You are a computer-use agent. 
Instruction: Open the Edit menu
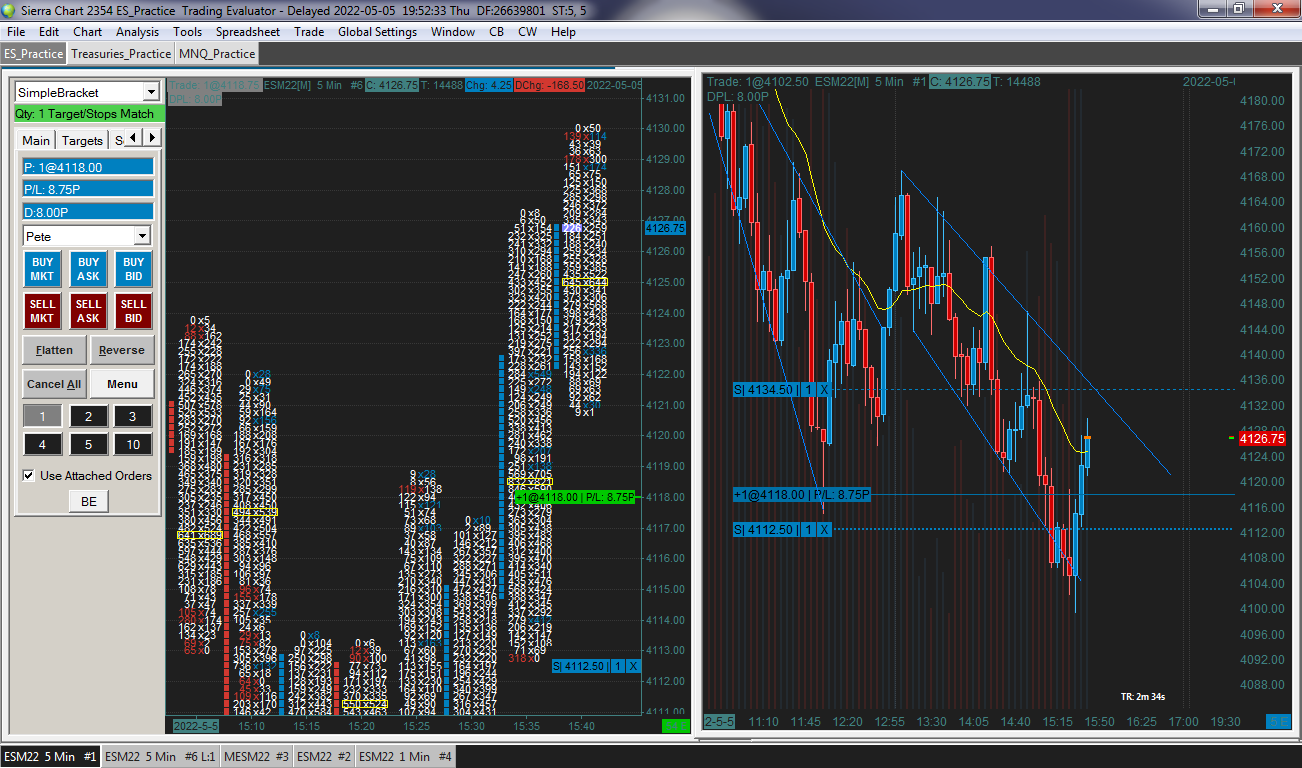[x=49, y=31]
